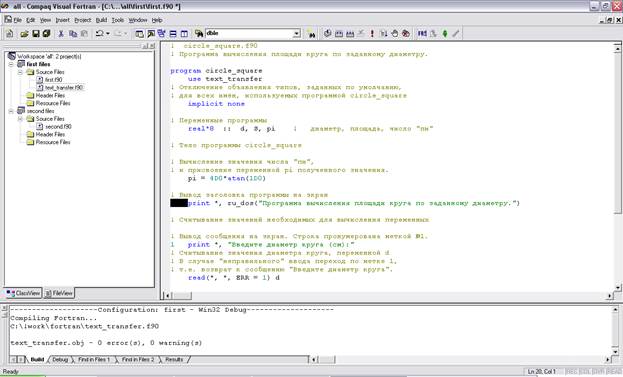Click the Compile icon in Build minibar
Image resolution: width=623 pixels, height=377 pixels.
tap(327, 34)
